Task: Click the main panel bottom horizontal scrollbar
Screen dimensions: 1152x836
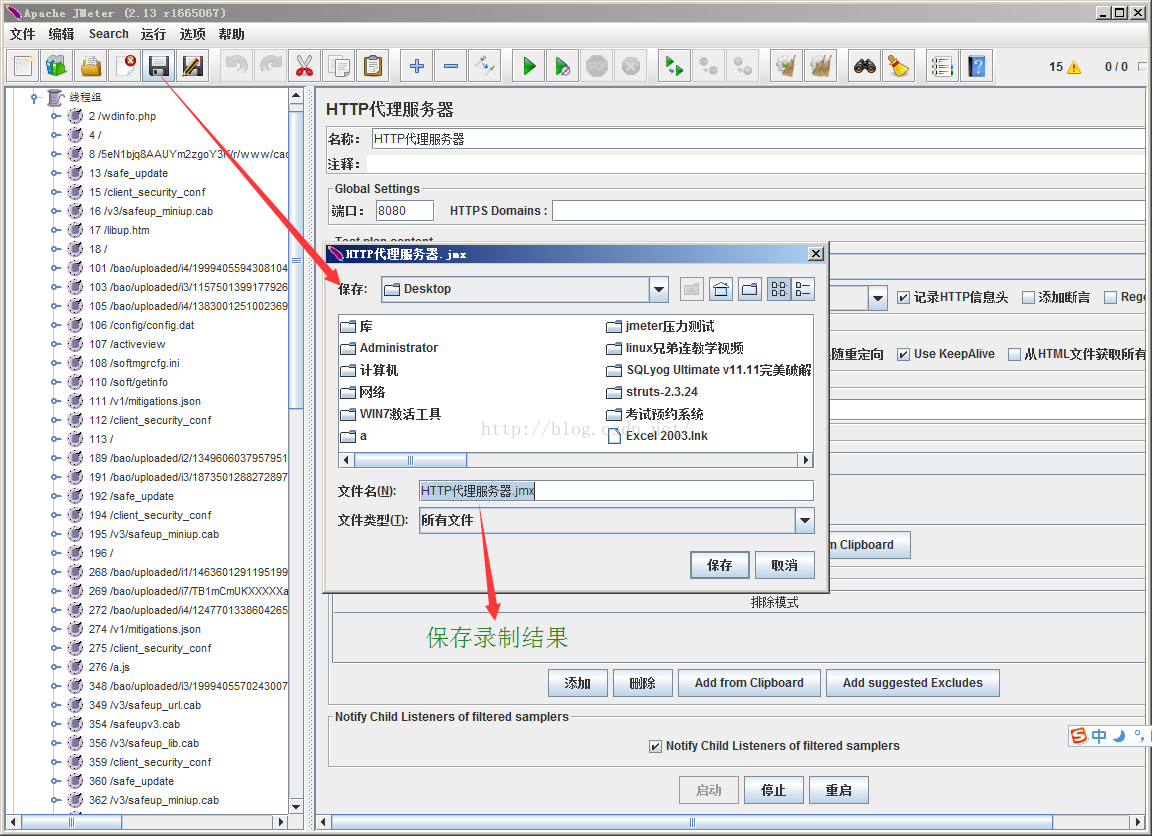Action: click(691, 822)
